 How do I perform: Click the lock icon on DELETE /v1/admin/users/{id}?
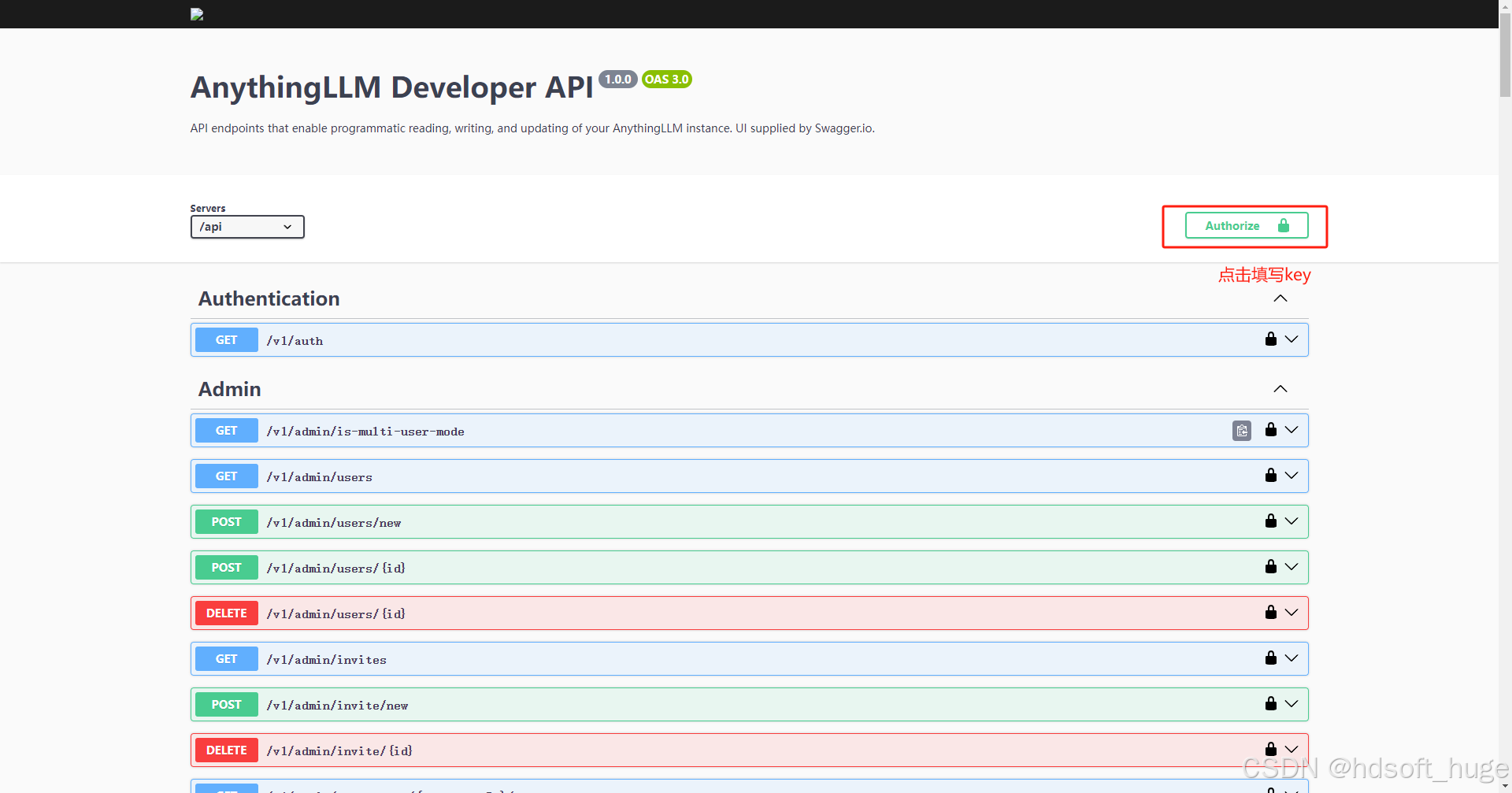tap(1270, 613)
